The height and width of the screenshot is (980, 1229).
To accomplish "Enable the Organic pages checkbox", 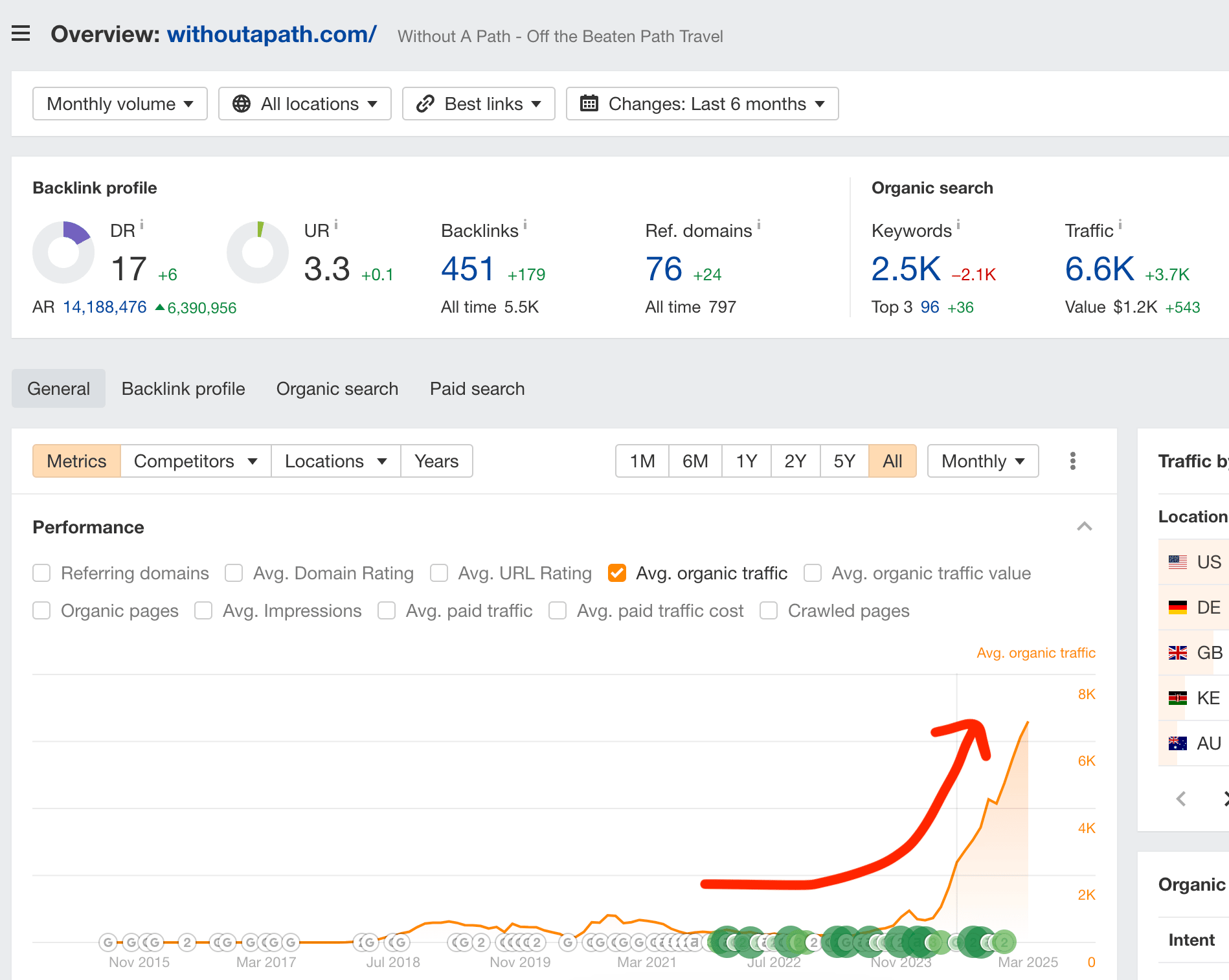I will coord(41,610).
